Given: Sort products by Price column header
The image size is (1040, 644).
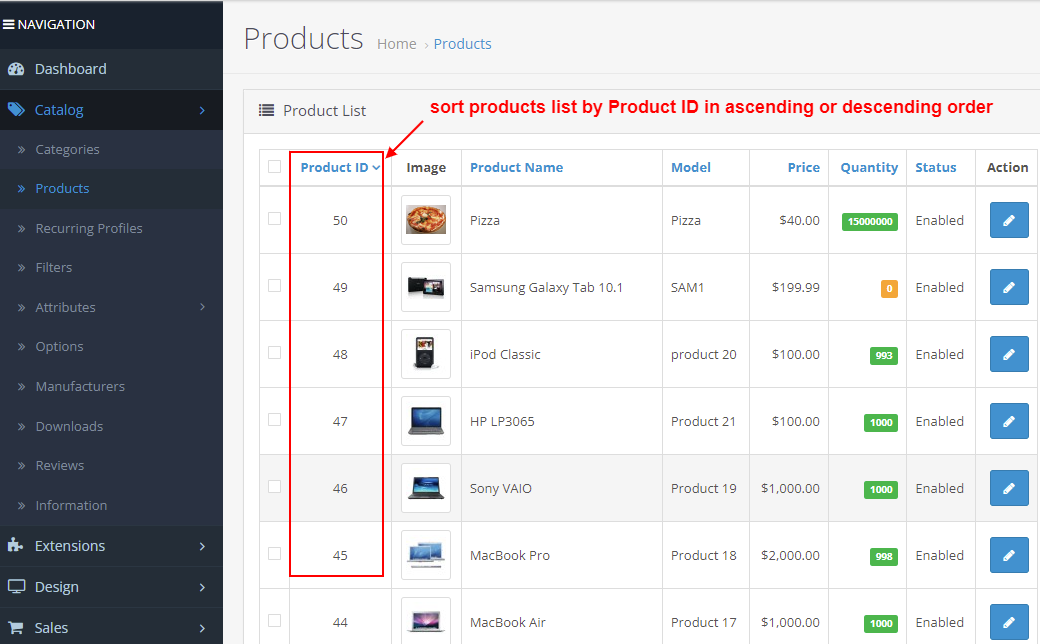Looking at the screenshot, I should tap(803, 167).
